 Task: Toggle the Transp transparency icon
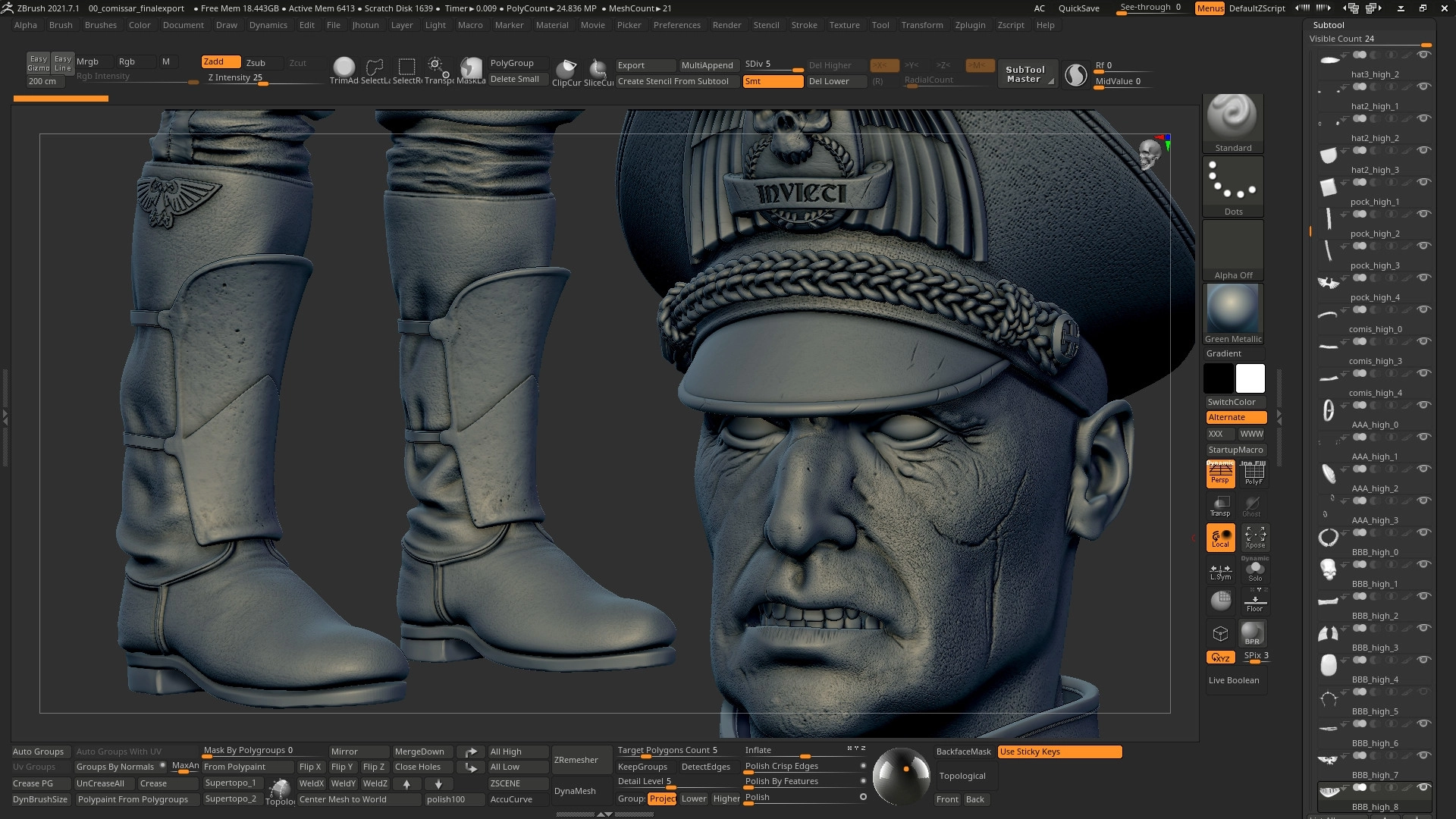click(x=1220, y=506)
